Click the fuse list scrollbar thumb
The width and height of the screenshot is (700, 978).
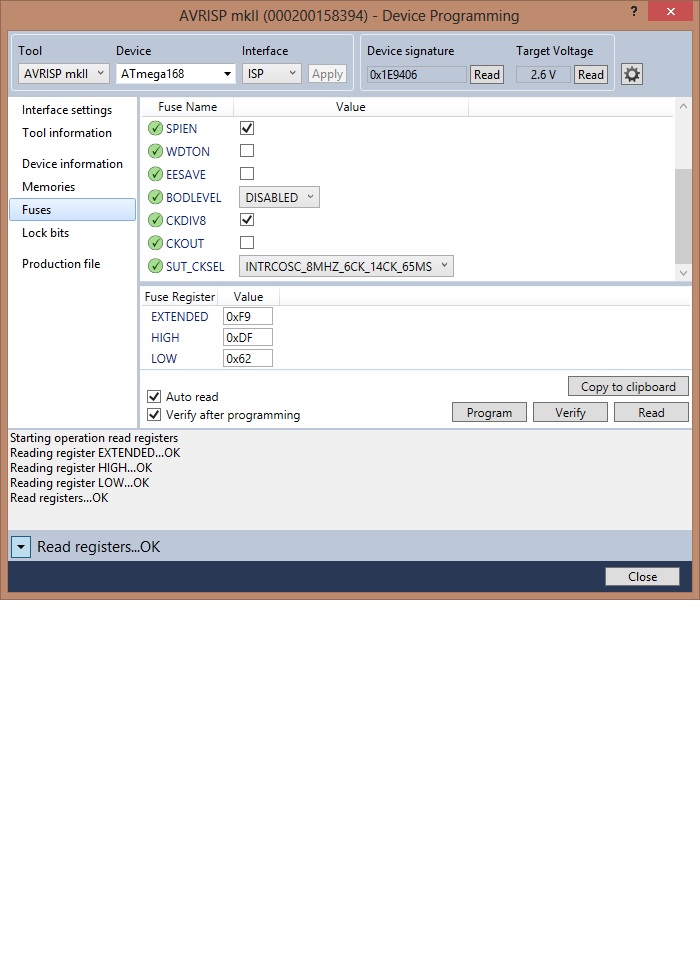click(683, 216)
